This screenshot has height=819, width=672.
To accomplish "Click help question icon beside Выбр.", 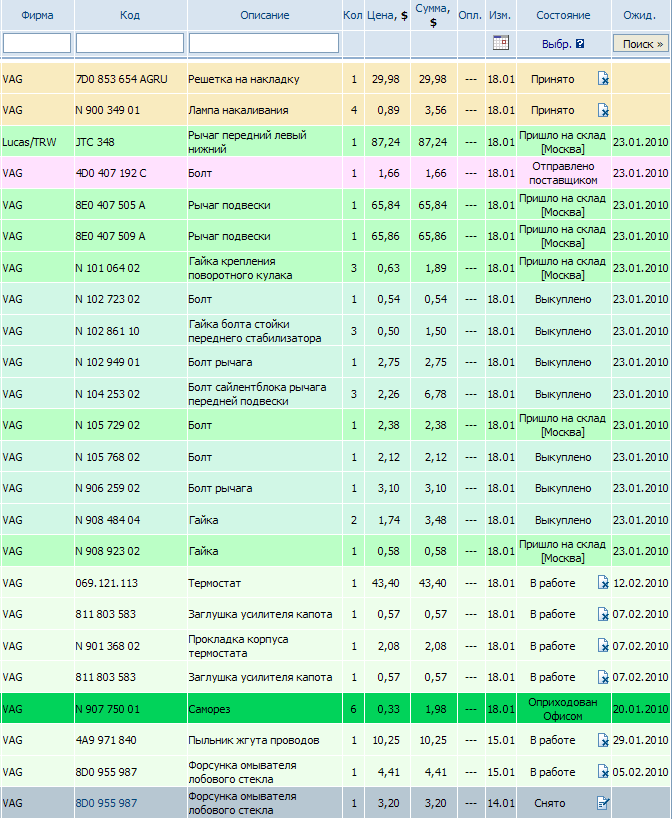I will click(x=580, y=44).
